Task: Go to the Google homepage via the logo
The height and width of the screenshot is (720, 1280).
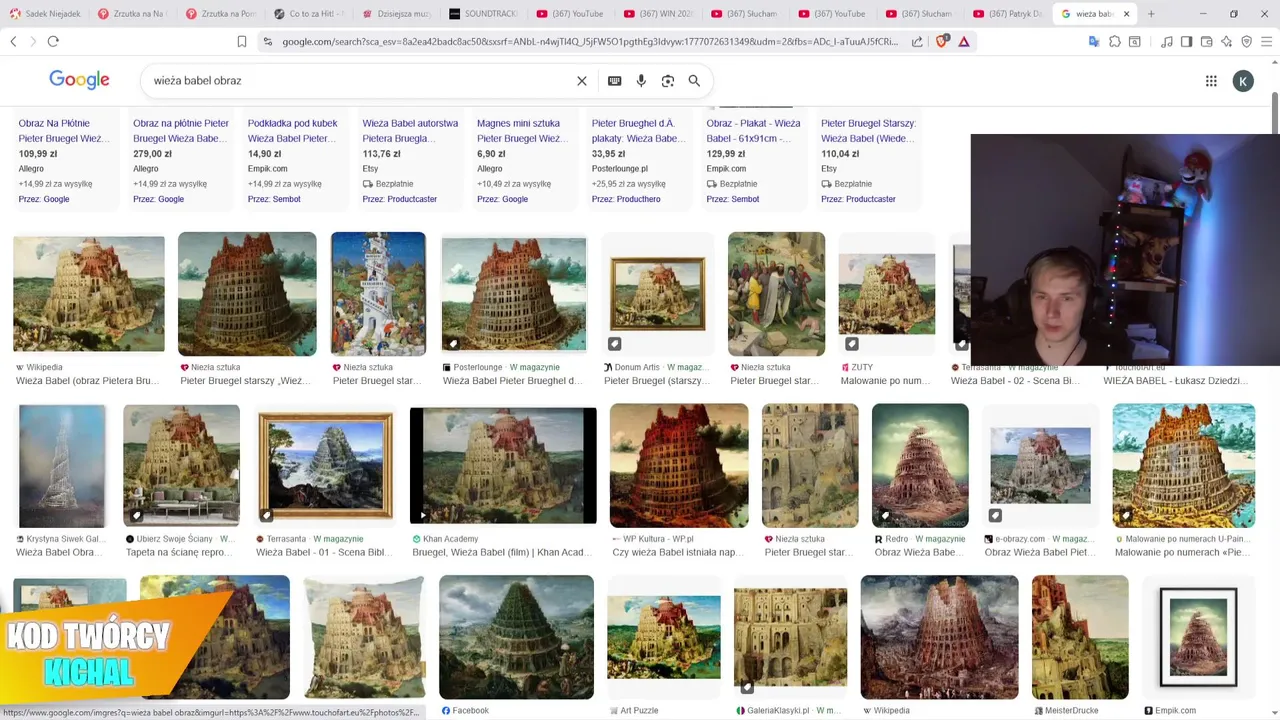Action: (x=79, y=80)
